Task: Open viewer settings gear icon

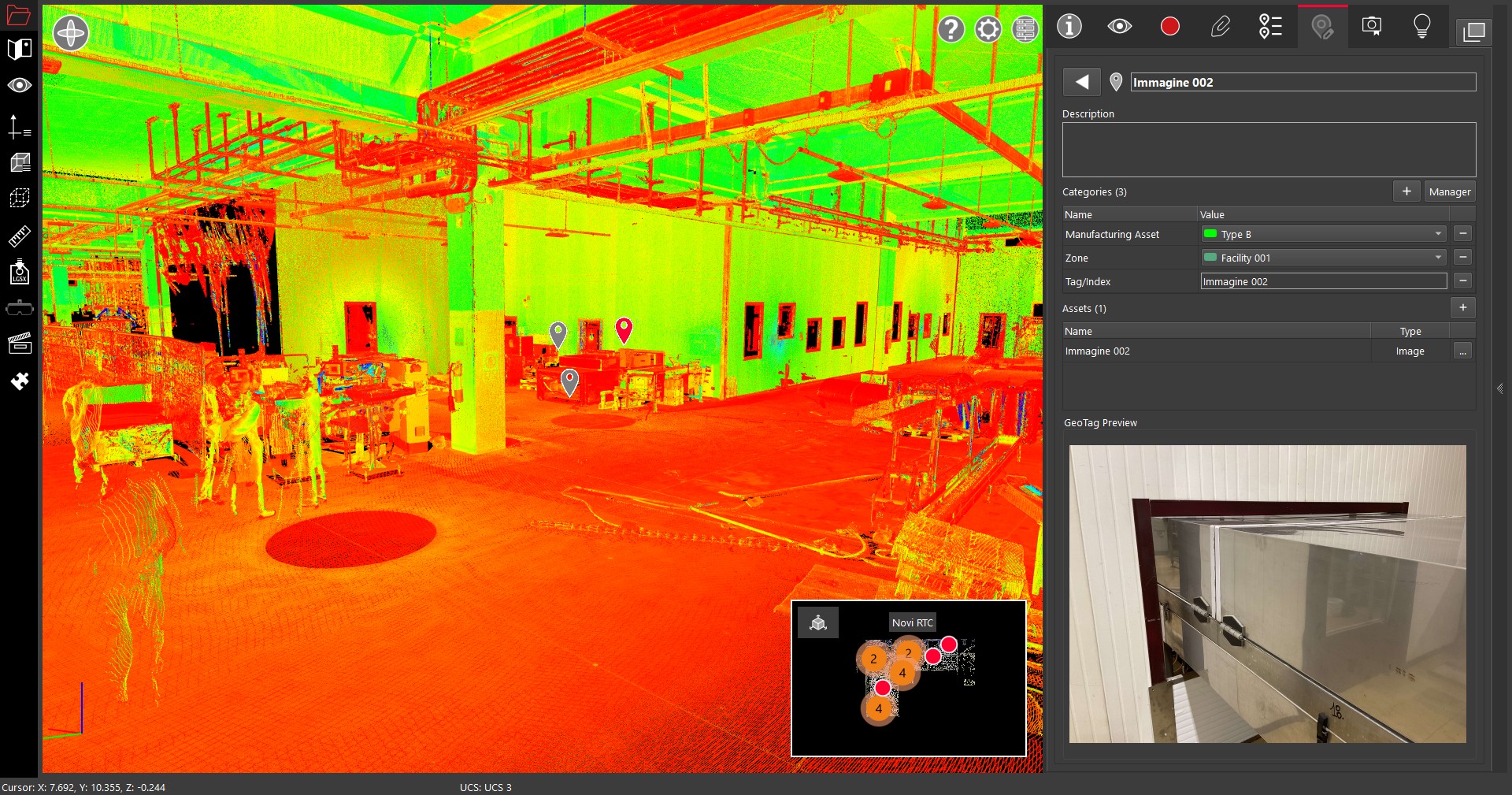Action: coord(988,30)
